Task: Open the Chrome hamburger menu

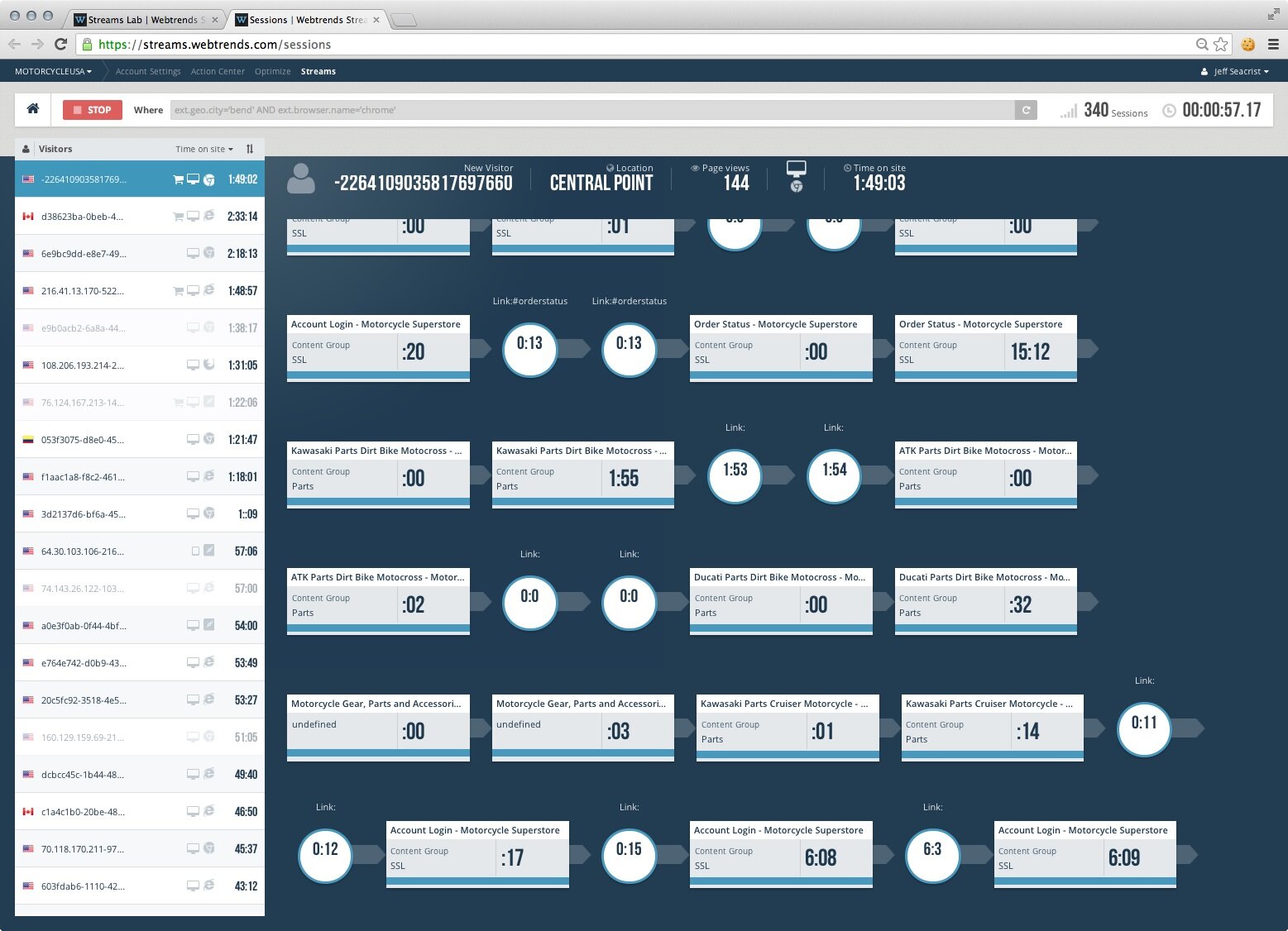Action: (x=1273, y=45)
